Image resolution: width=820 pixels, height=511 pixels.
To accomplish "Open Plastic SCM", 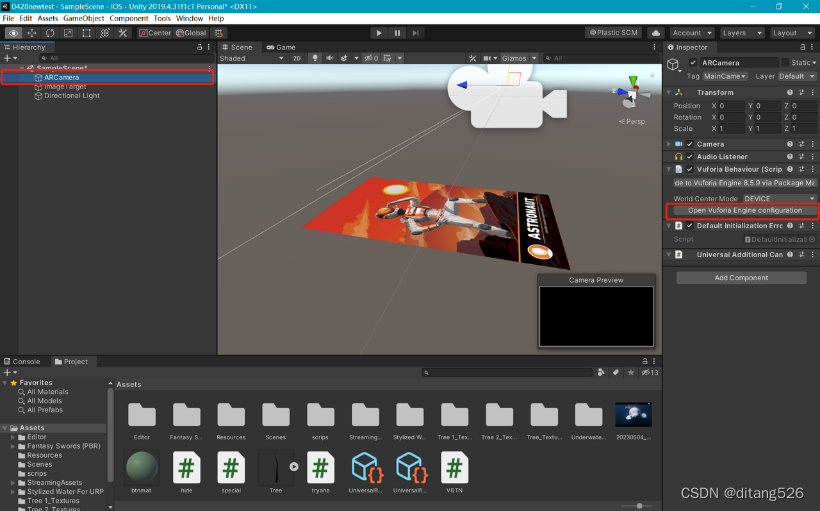I will tap(613, 32).
